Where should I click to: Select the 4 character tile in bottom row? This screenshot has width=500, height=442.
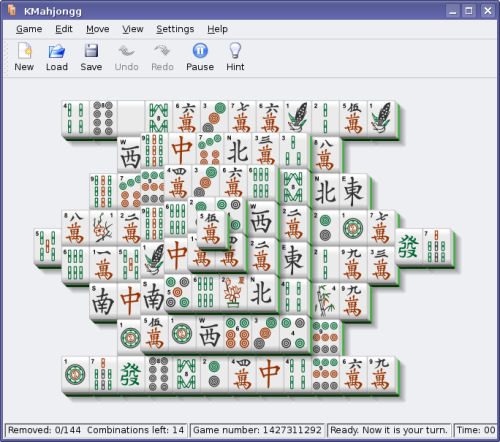tap(242, 374)
